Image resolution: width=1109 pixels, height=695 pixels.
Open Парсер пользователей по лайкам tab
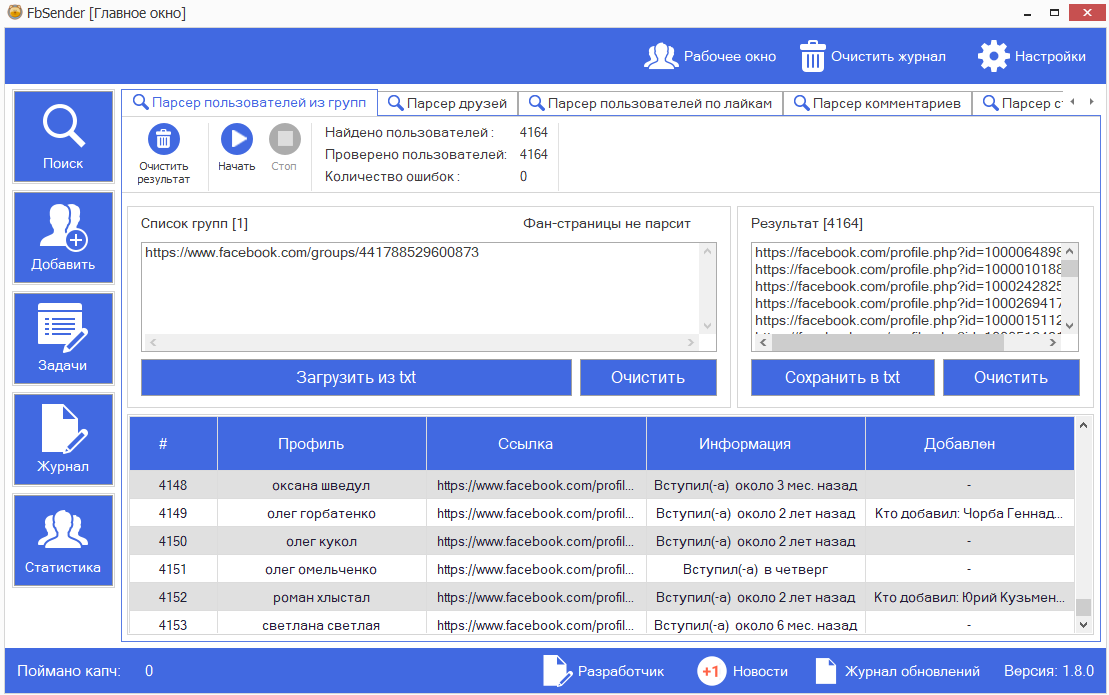point(651,103)
